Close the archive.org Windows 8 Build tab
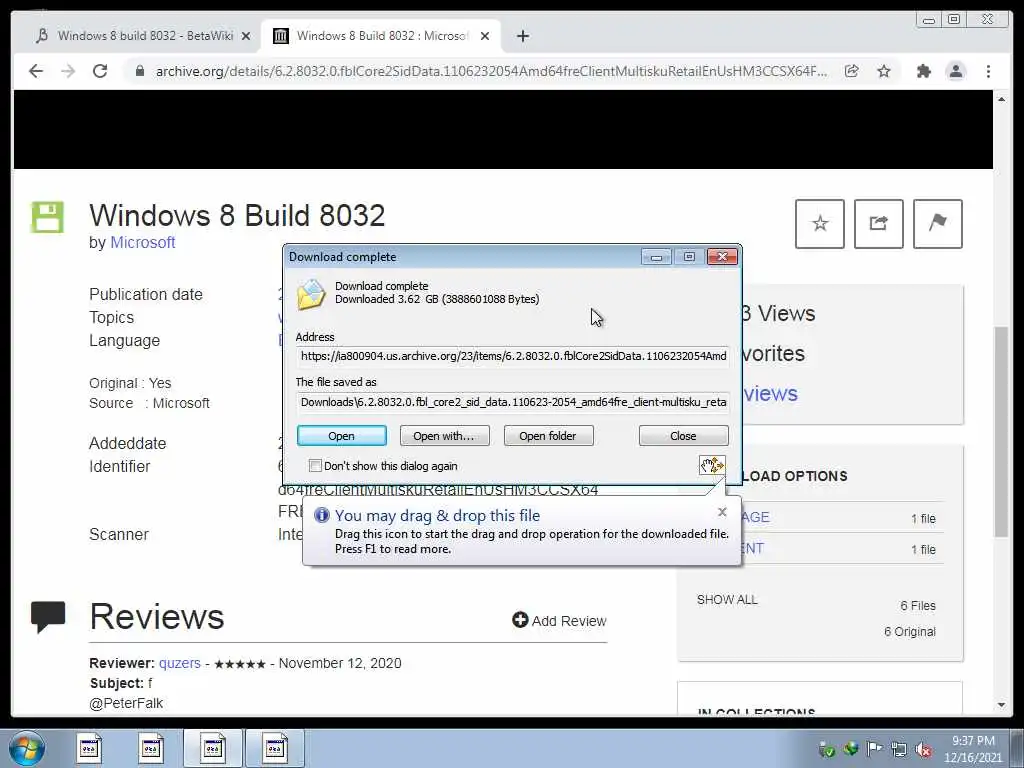 pyautogui.click(x=485, y=36)
